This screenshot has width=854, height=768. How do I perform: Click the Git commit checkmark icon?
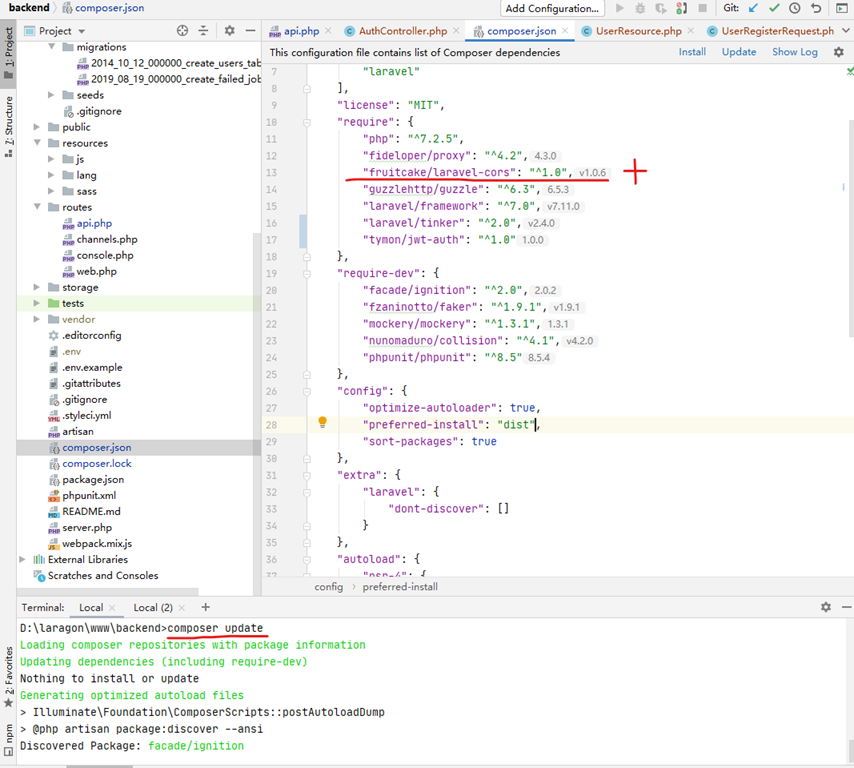pyautogui.click(x=774, y=8)
